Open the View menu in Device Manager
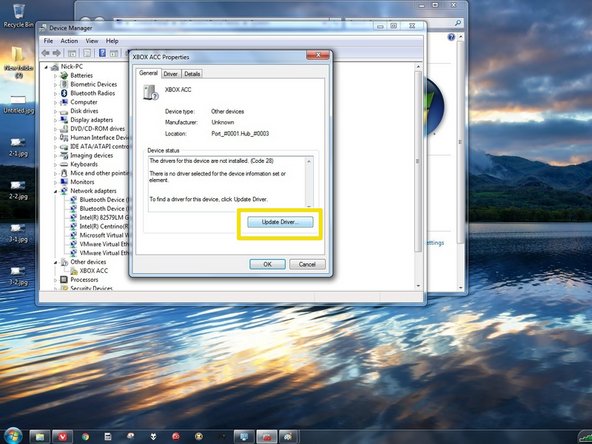 (x=92, y=41)
